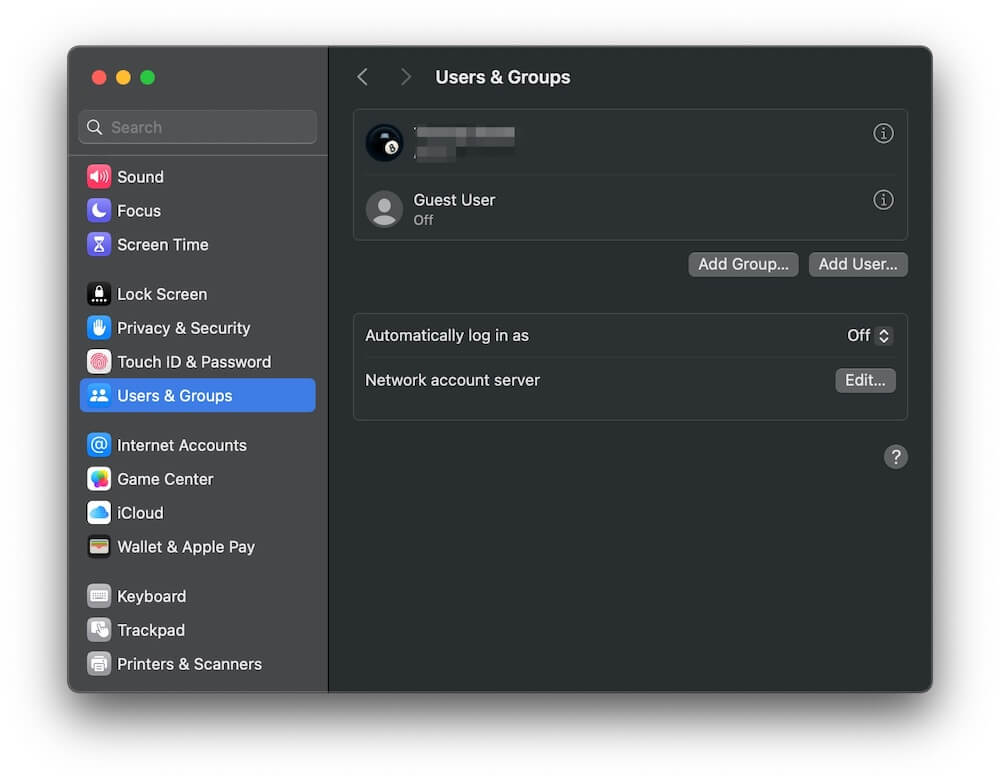Click the 8-ball user avatar

[x=384, y=142]
